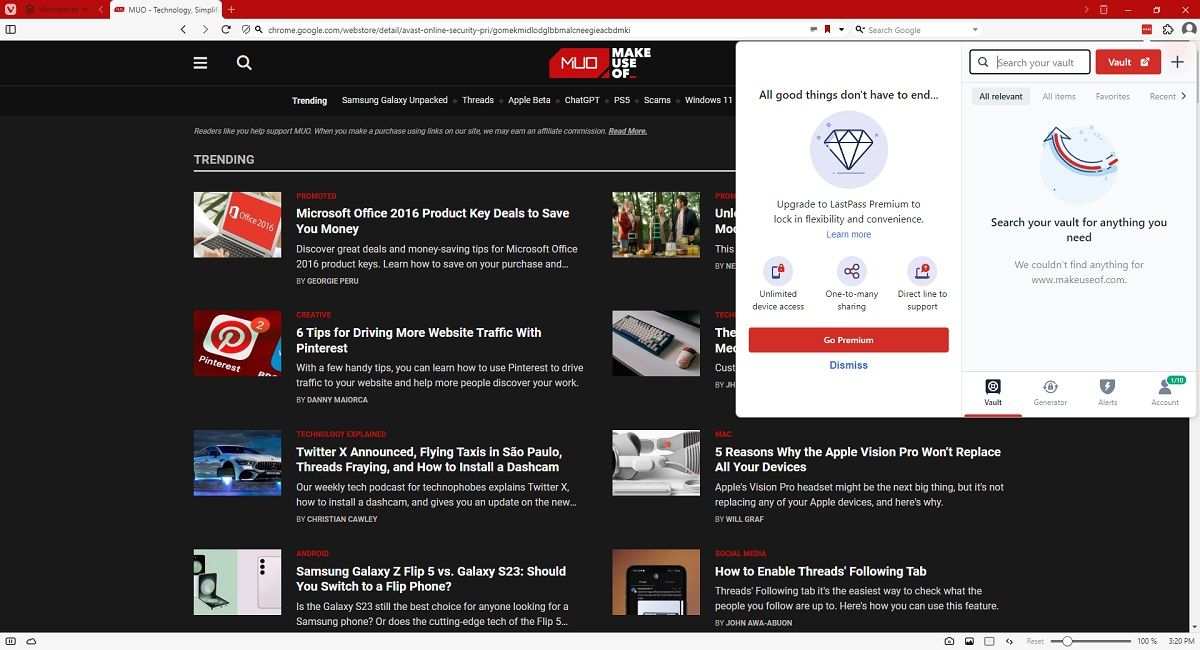Select the LastPass Vault icon
Screen dimensions: 1200x650
click(x=993, y=392)
